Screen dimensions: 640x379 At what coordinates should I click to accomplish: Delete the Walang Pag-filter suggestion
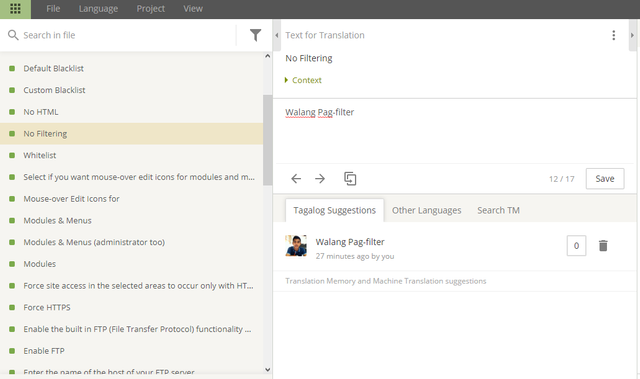coord(603,246)
